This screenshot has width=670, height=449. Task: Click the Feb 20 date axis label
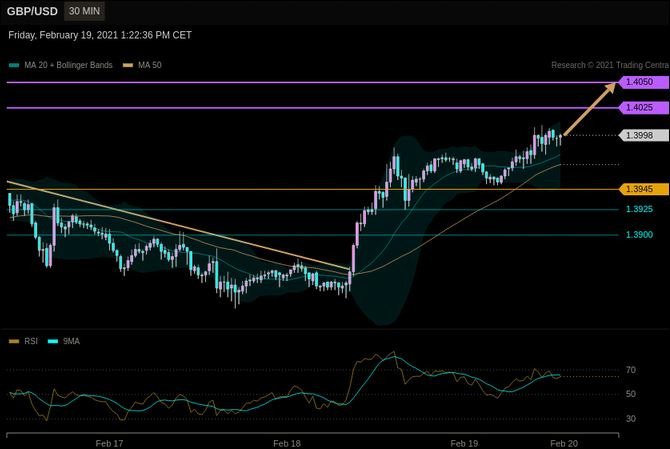tap(564, 443)
